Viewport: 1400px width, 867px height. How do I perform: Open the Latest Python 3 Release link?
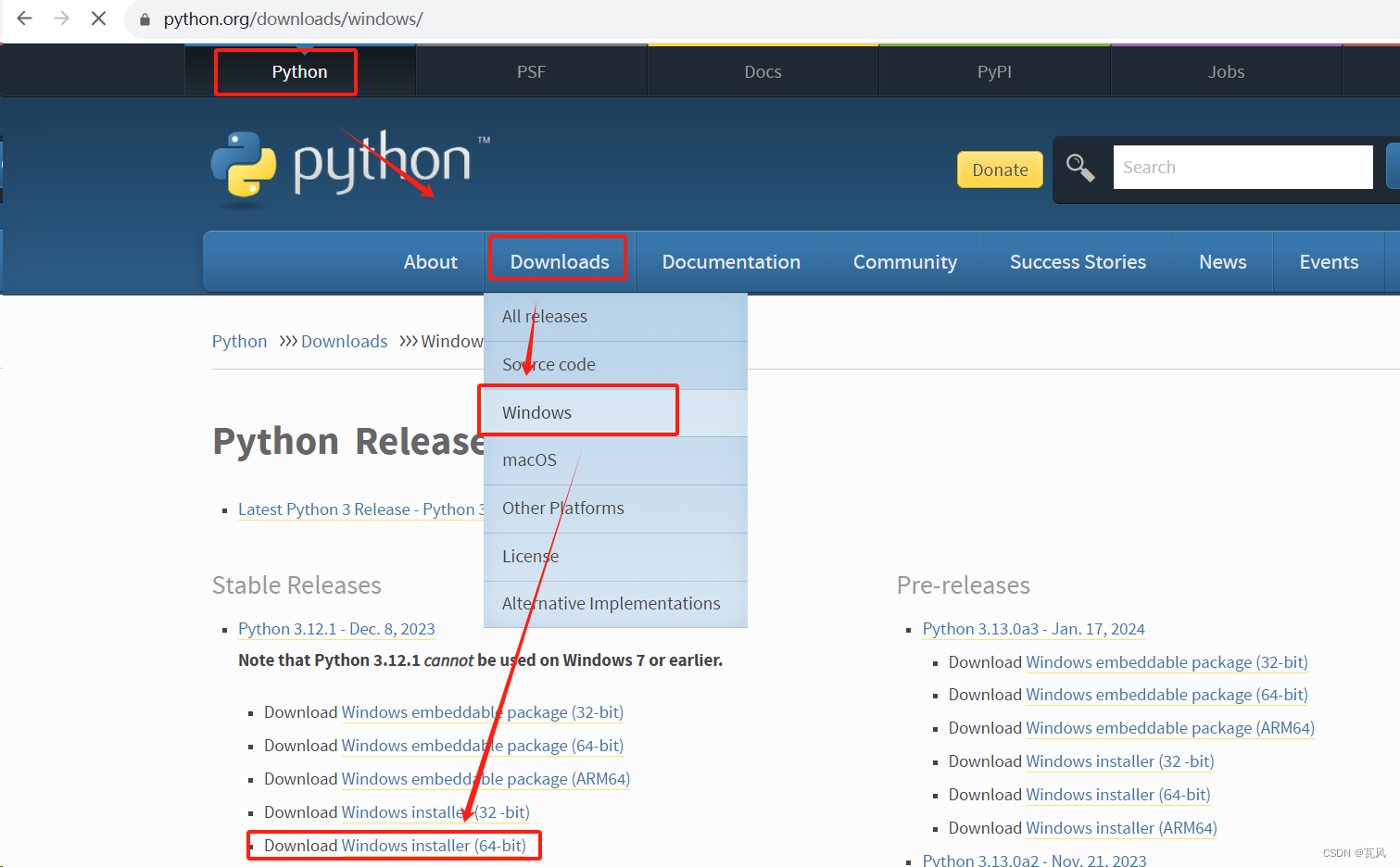[x=361, y=509]
